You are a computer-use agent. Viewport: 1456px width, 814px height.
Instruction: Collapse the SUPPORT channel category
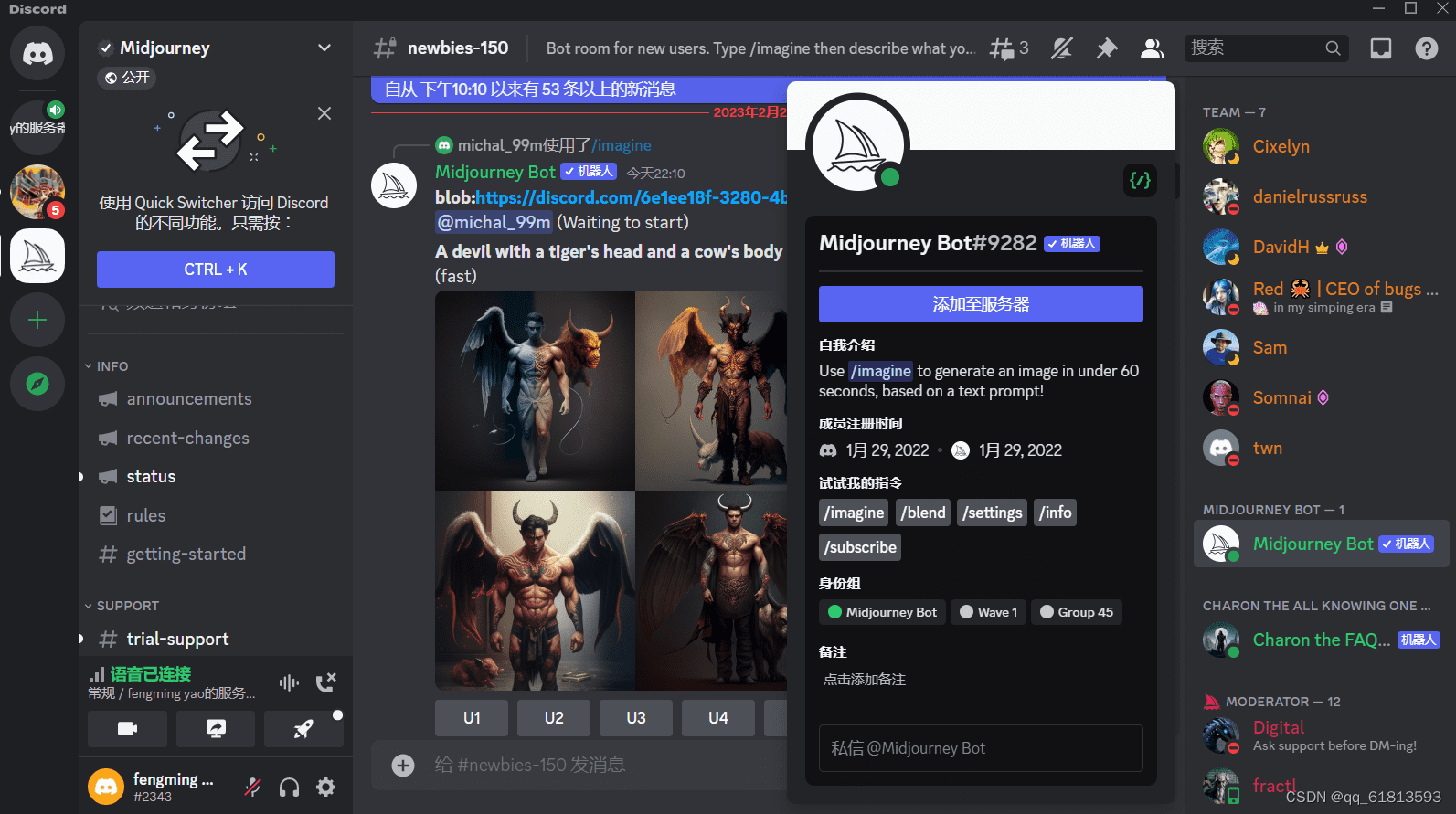tap(122, 606)
